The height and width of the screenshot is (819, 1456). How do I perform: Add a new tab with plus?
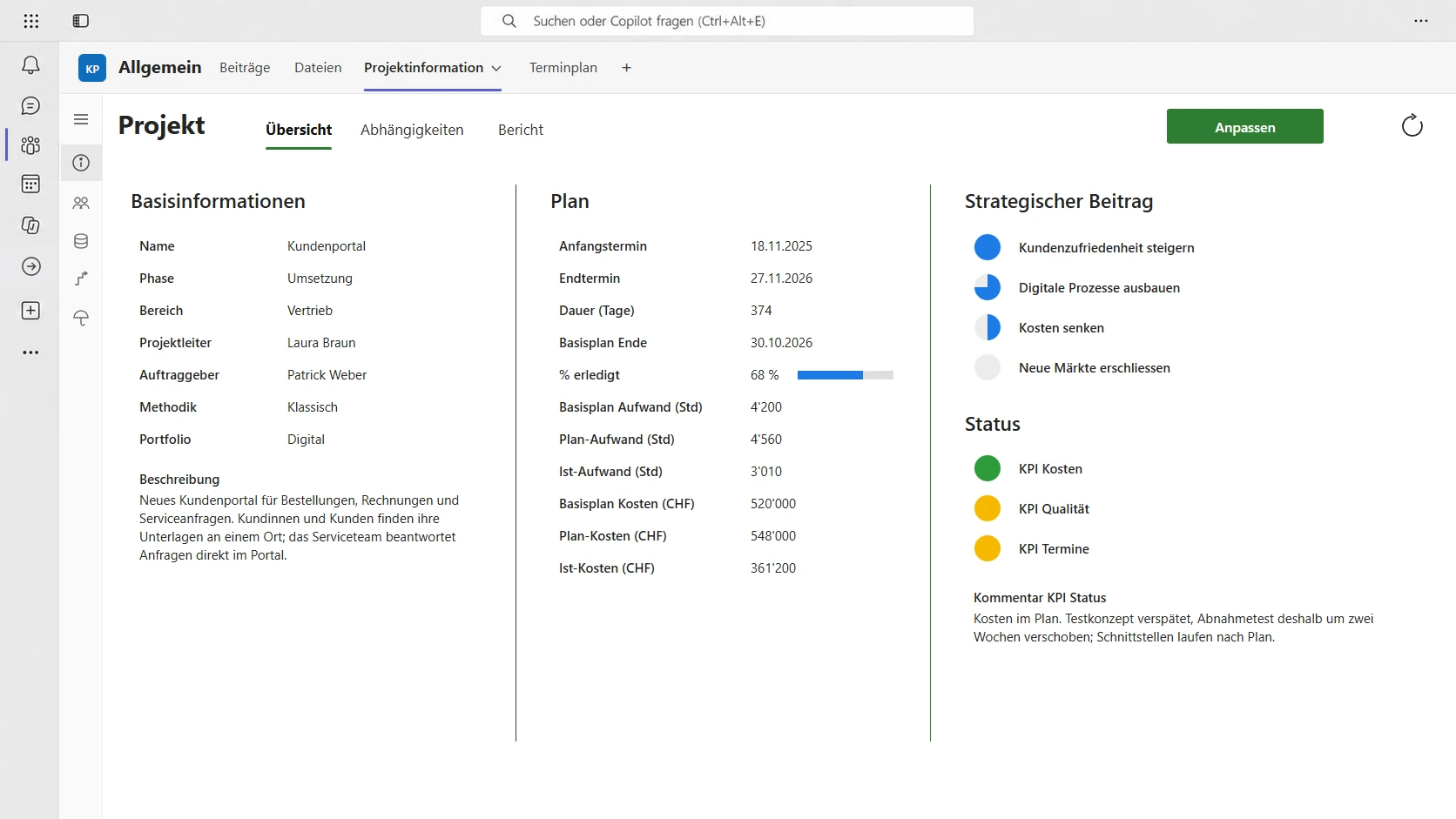626,68
